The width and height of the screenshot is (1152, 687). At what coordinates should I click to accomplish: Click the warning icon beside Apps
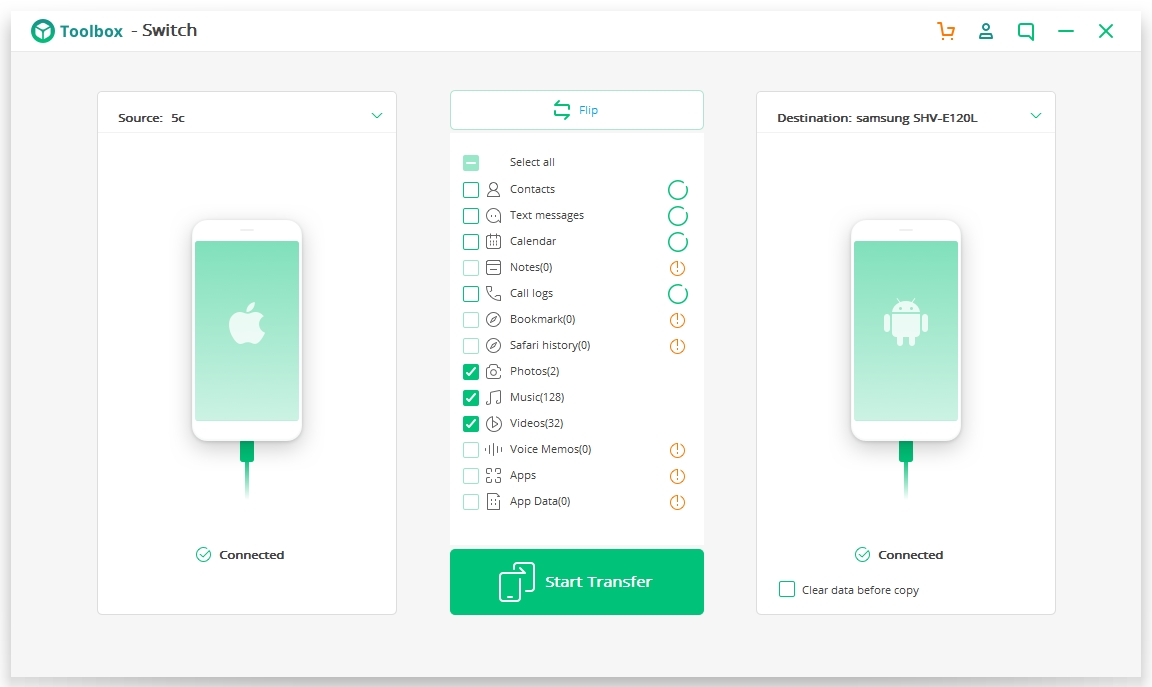click(x=677, y=476)
